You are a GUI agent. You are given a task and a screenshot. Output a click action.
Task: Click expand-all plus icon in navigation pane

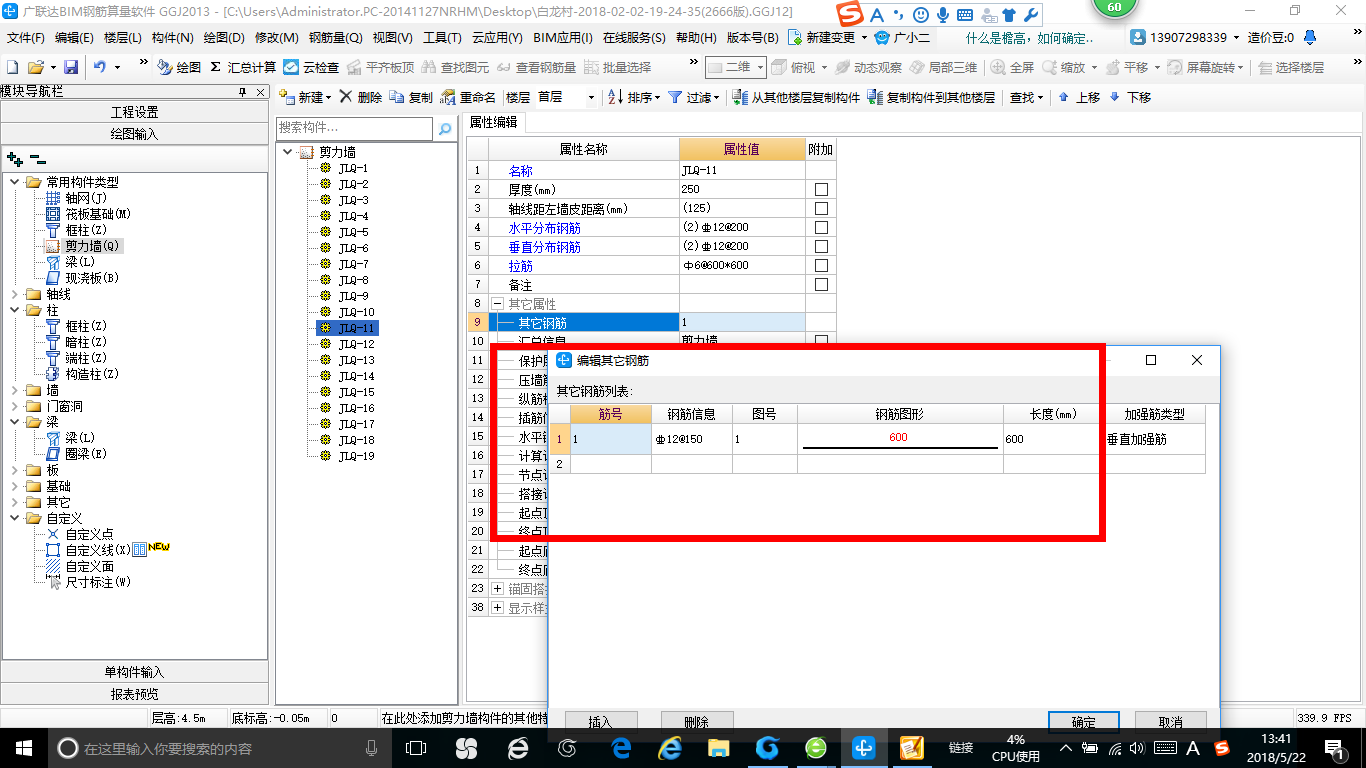[14, 158]
